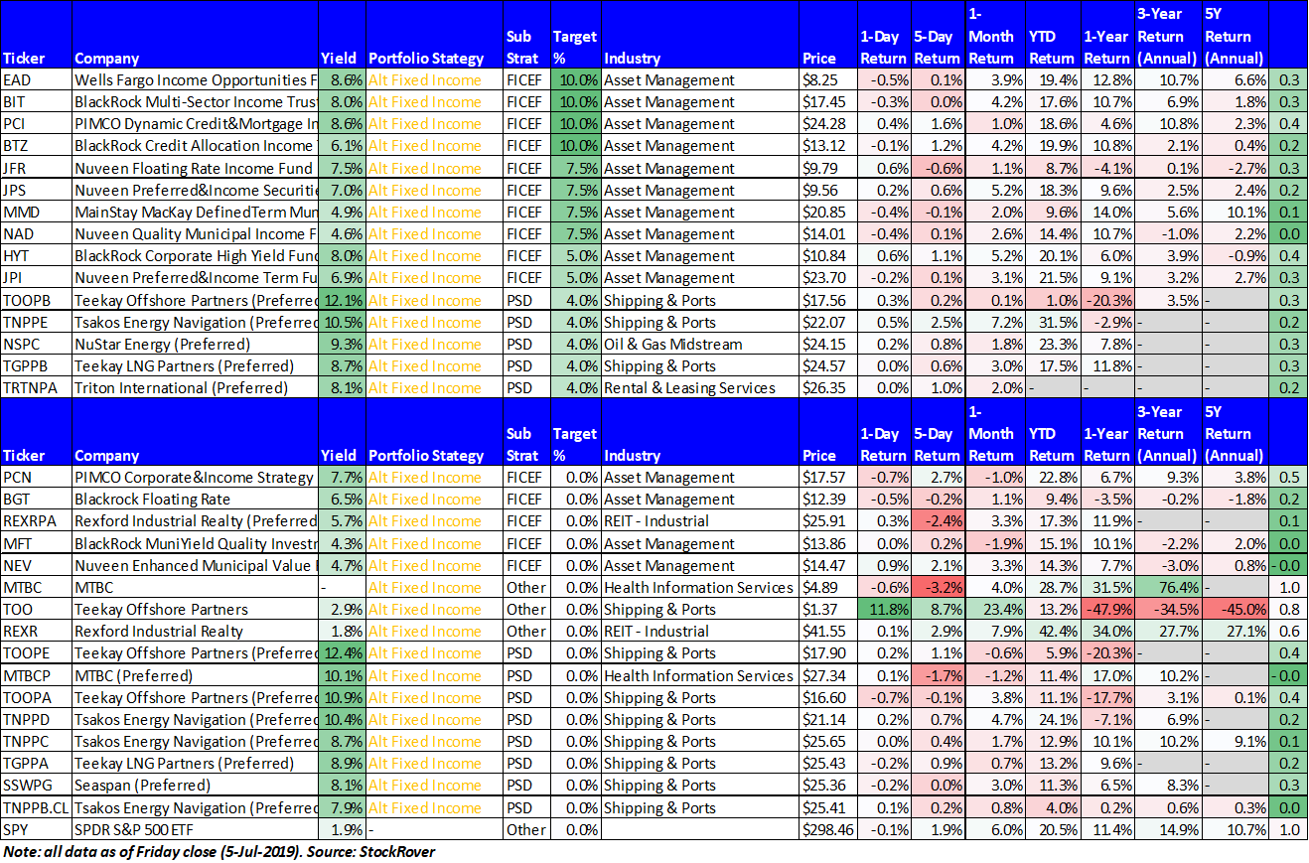Screen dimensions: 1309x863
Task: Select the BIT ticker cell
Action: click(36, 102)
